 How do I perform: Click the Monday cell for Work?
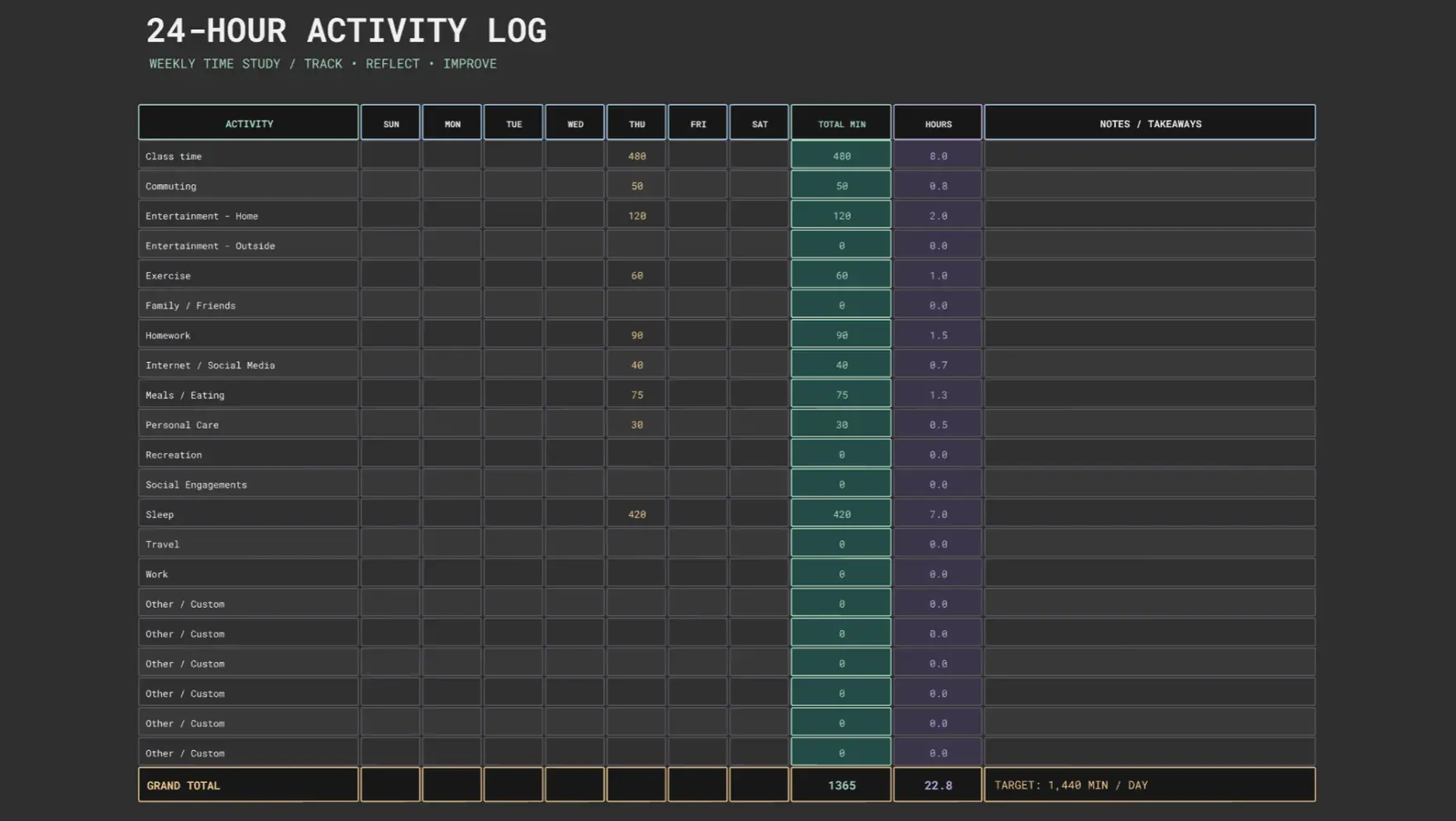click(x=451, y=573)
